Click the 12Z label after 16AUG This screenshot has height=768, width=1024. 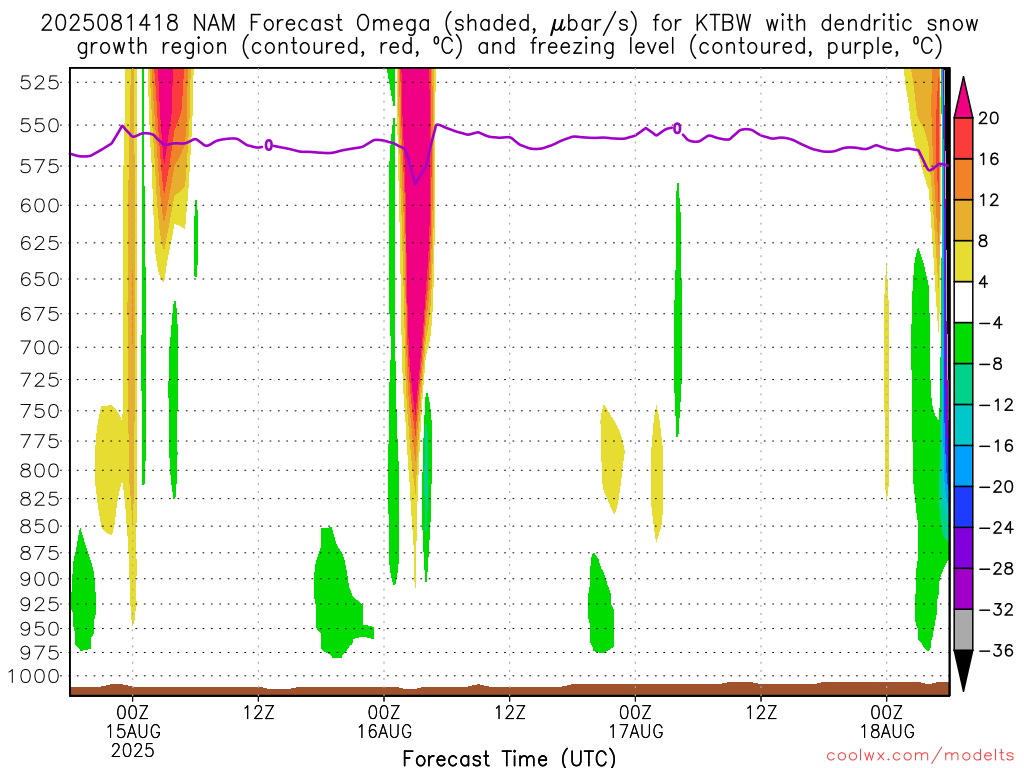point(510,712)
